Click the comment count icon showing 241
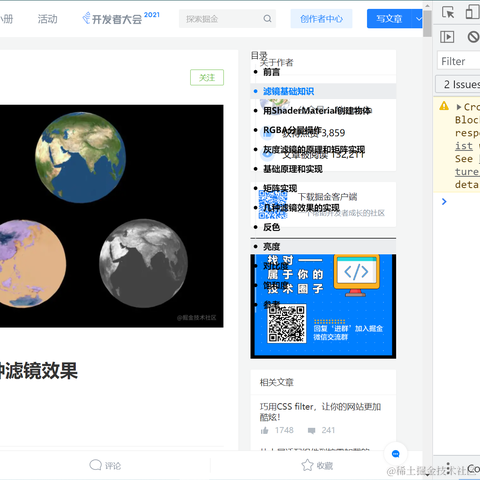Screen dimensions: 480x480 [311, 431]
